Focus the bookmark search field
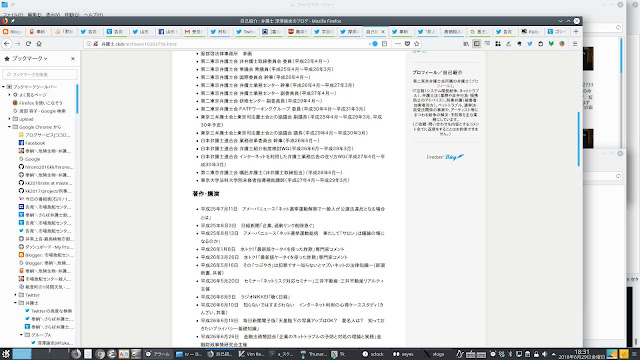Image resolution: width=640 pixels, height=360 pixels. [40, 75]
